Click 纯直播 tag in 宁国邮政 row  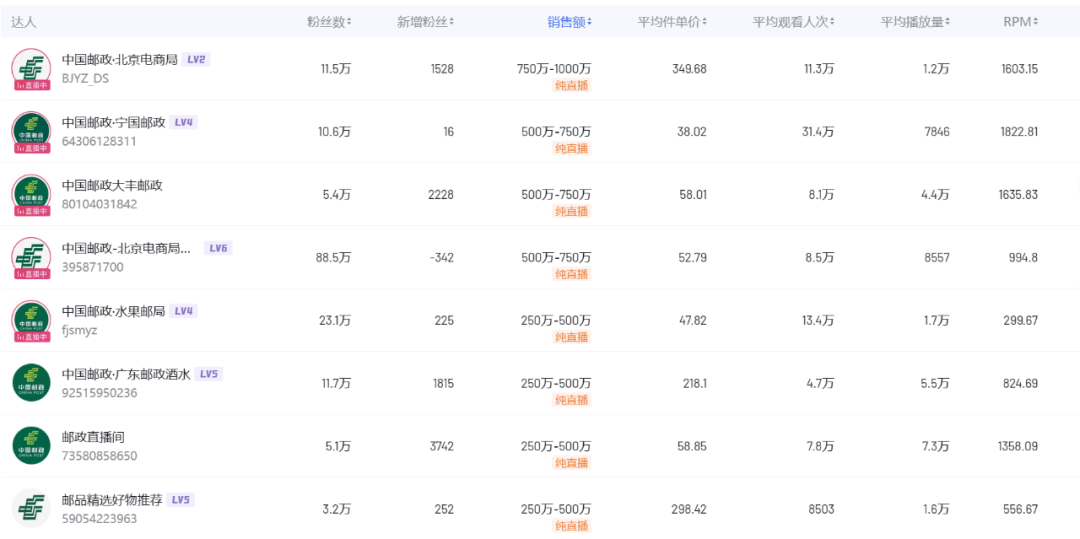tap(572, 148)
